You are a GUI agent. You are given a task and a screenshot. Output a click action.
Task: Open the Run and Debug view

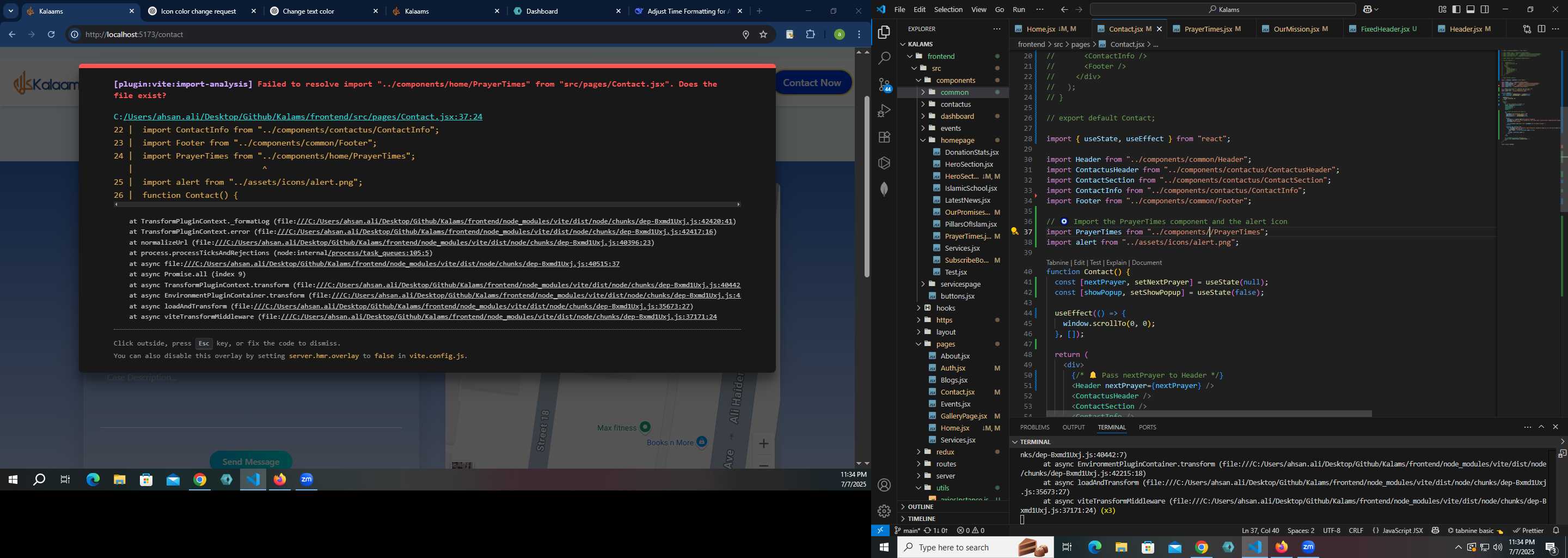pyautogui.click(x=884, y=111)
